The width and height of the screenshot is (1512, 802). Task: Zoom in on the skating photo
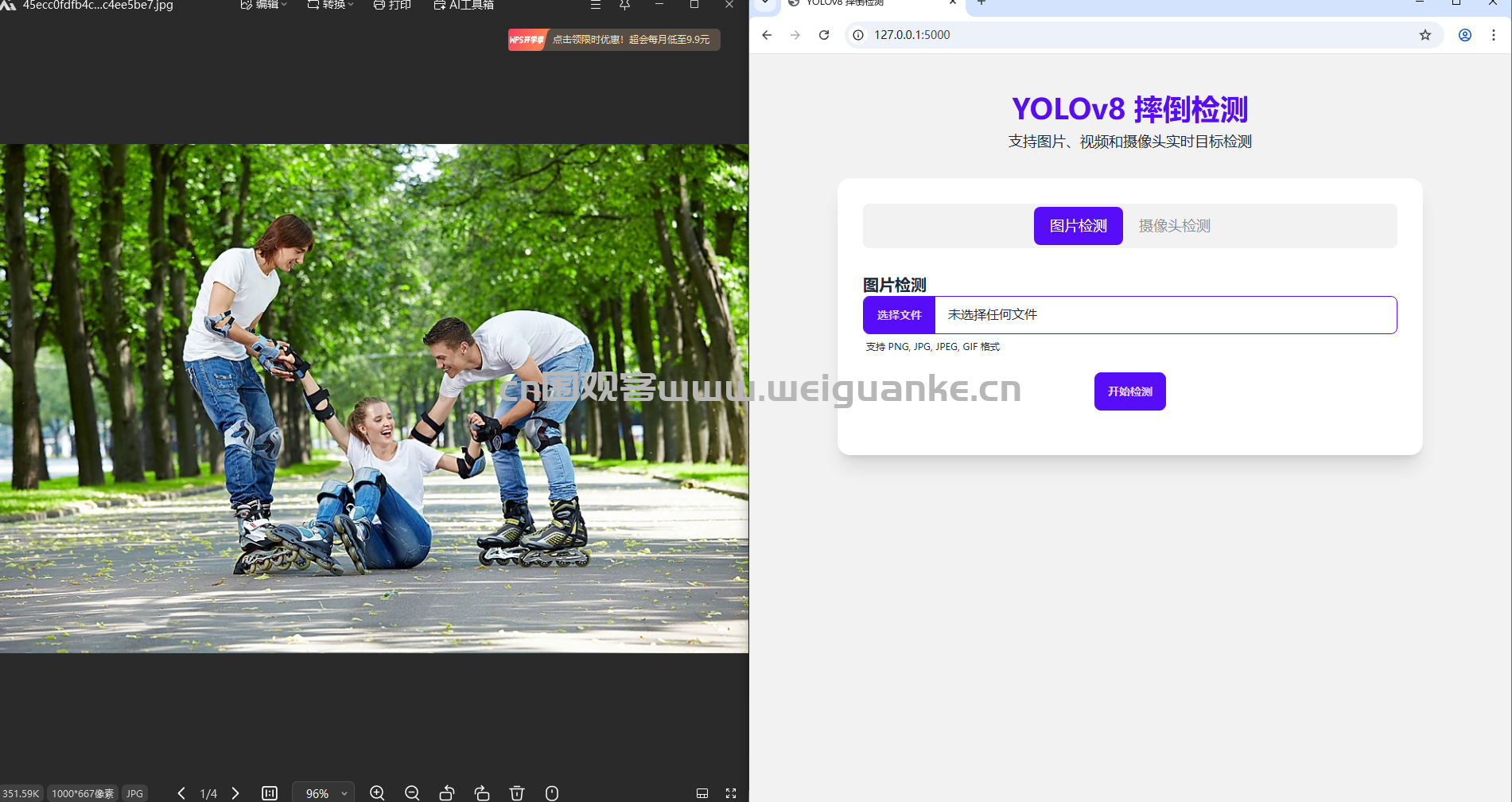(377, 792)
